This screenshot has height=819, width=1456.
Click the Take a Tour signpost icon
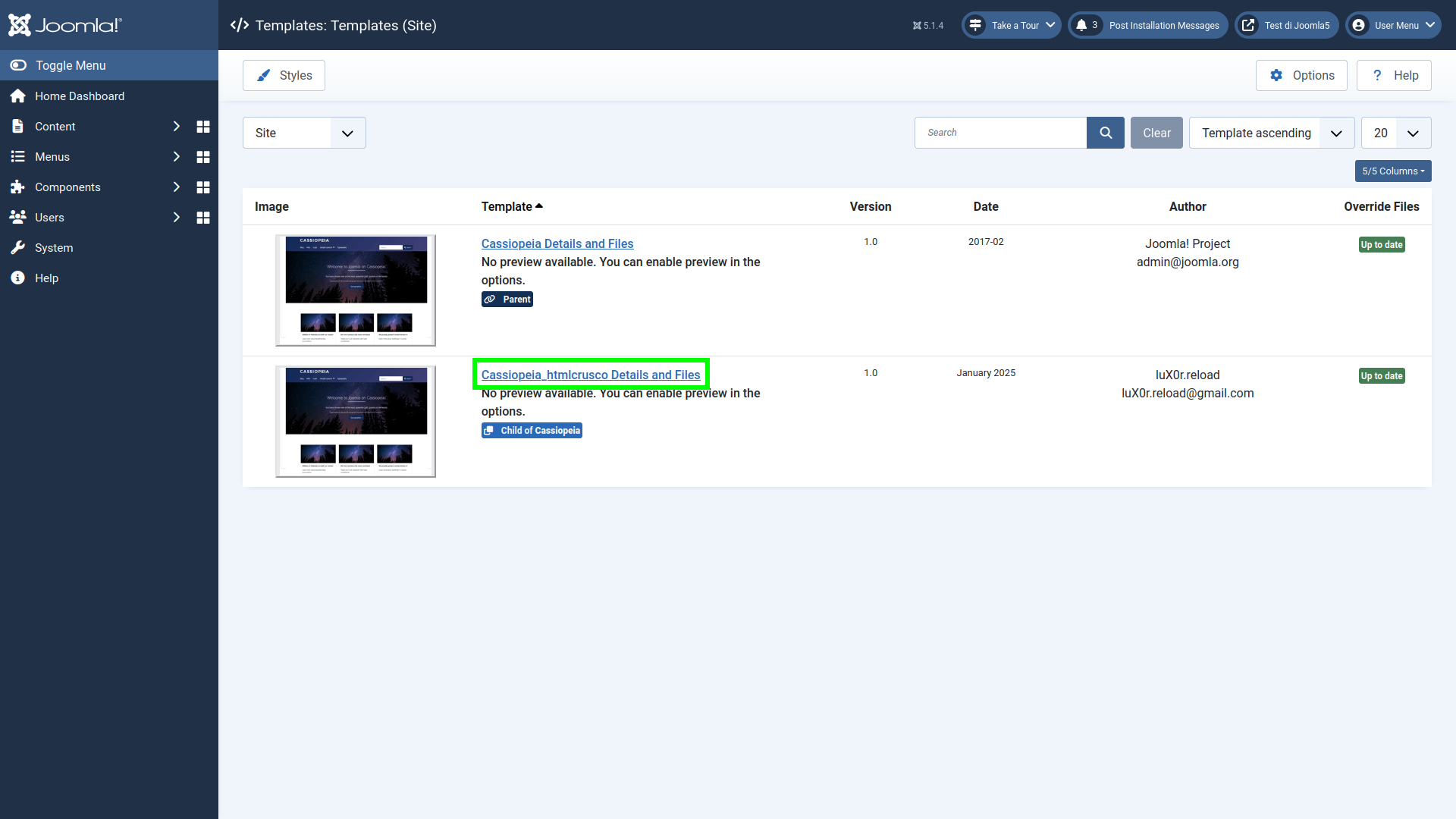(x=975, y=25)
